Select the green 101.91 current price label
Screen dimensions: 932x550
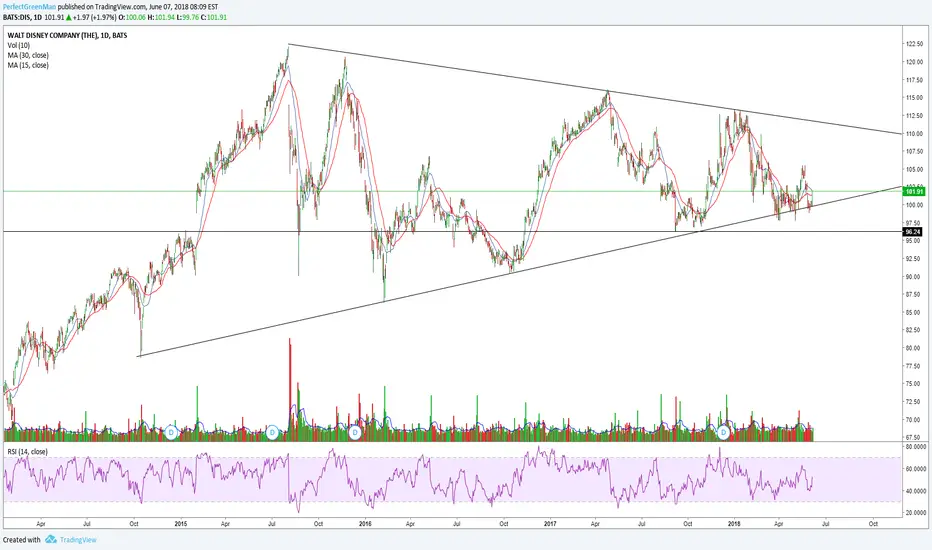[914, 191]
